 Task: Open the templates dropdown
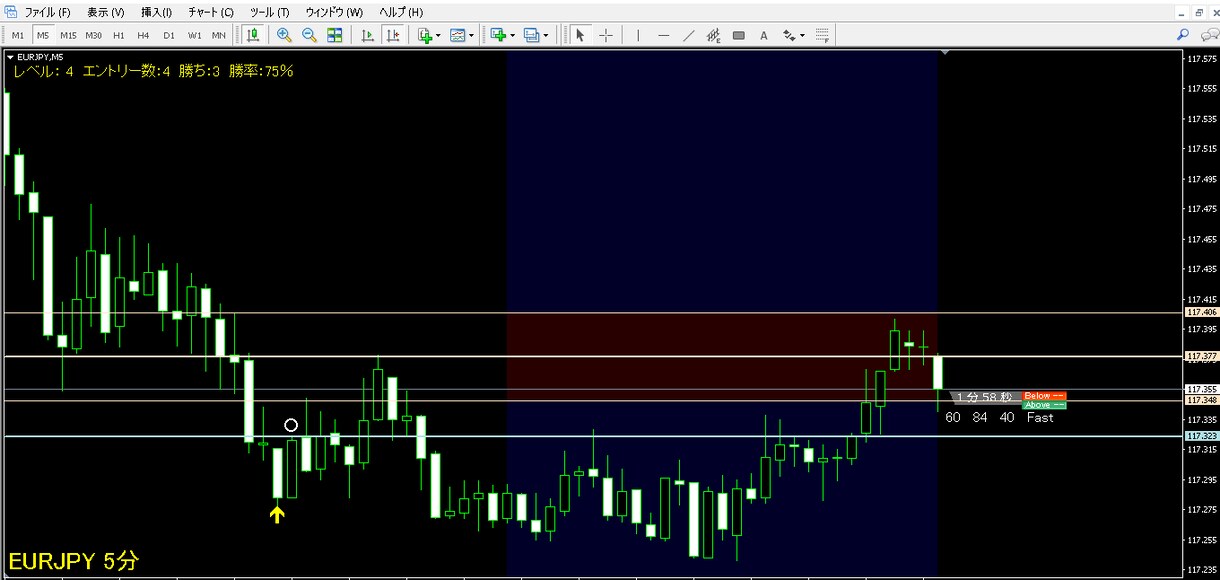[x=462, y=35]
